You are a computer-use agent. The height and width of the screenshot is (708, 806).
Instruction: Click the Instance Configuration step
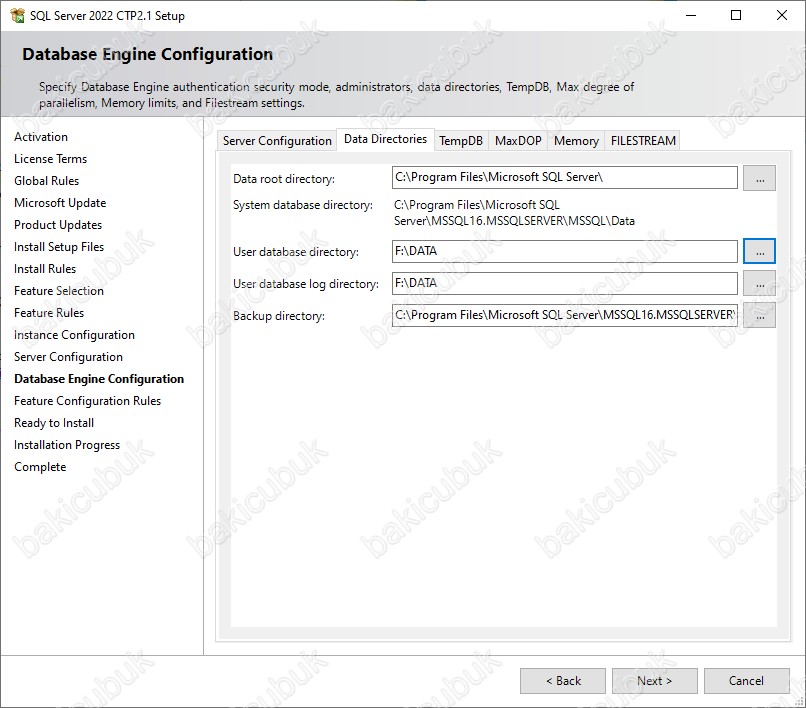[75, 335]
